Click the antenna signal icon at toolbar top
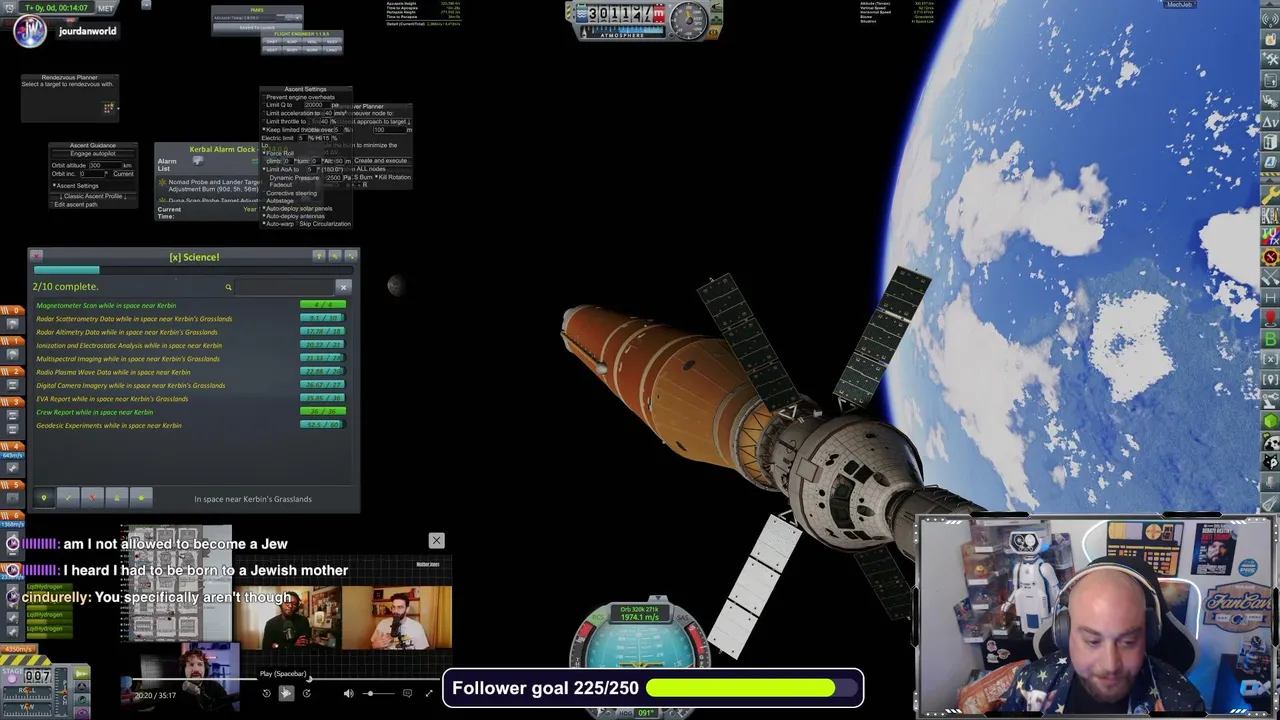1280x720 pixels. [x=1270, y=20]
